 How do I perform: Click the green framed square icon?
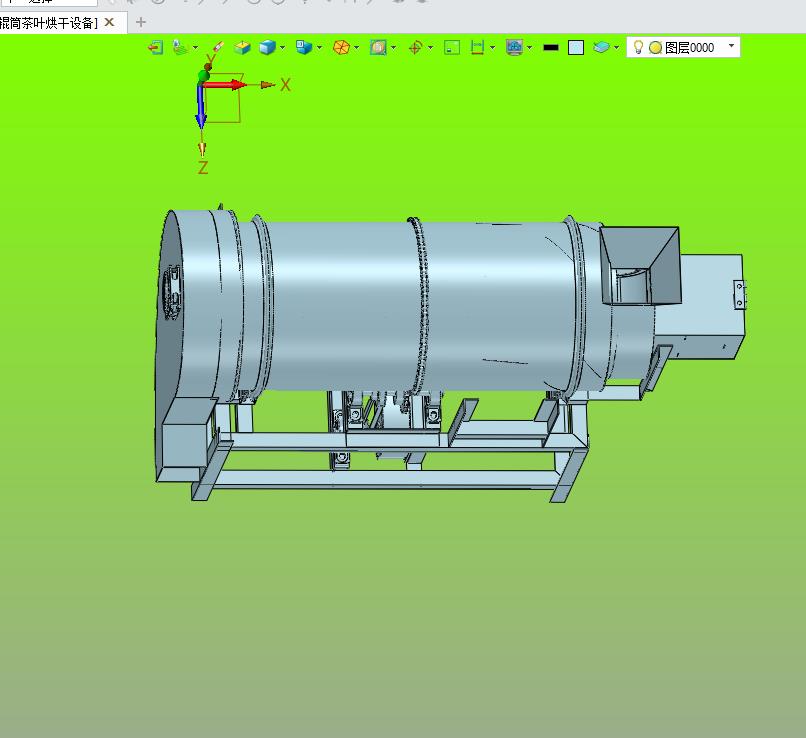[452, 47]
